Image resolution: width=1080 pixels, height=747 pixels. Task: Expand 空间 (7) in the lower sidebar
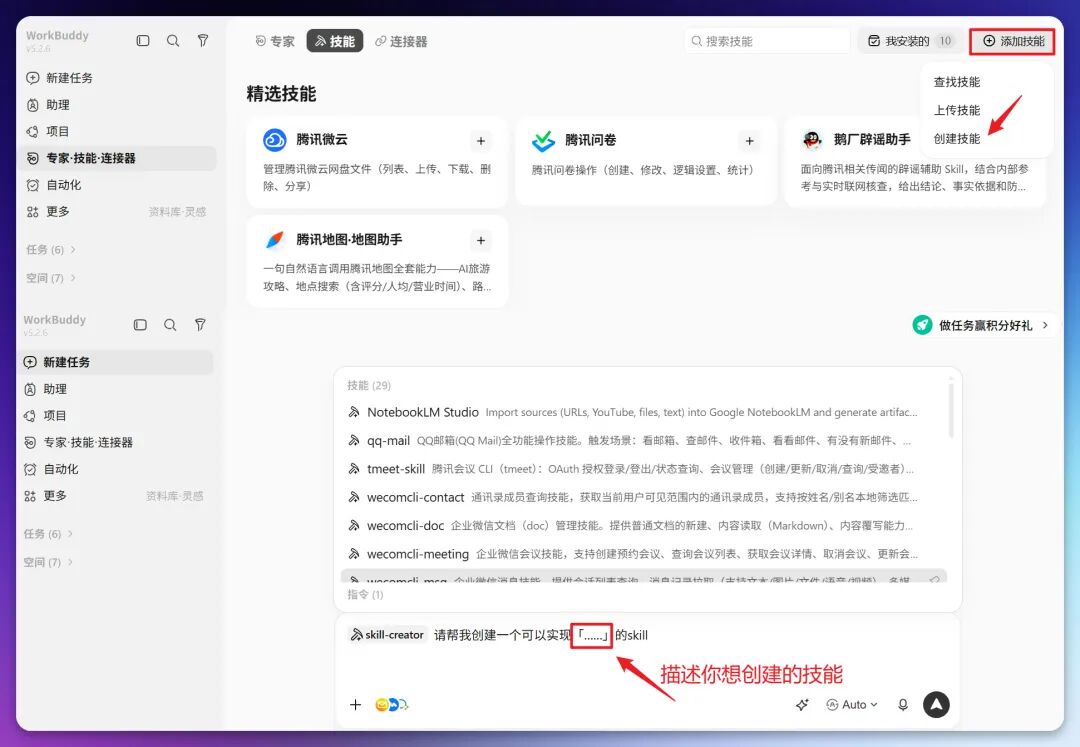pyautogui.click(x=48, y=562)
